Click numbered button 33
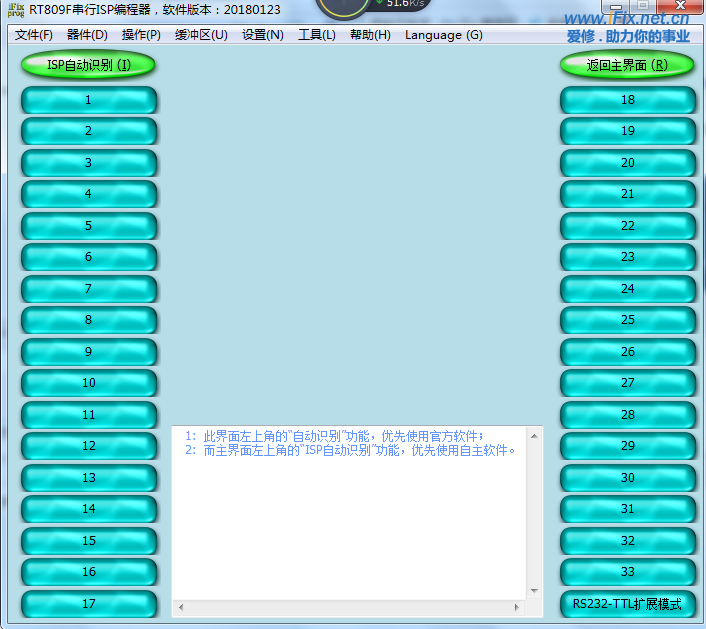 pos(627,572)
